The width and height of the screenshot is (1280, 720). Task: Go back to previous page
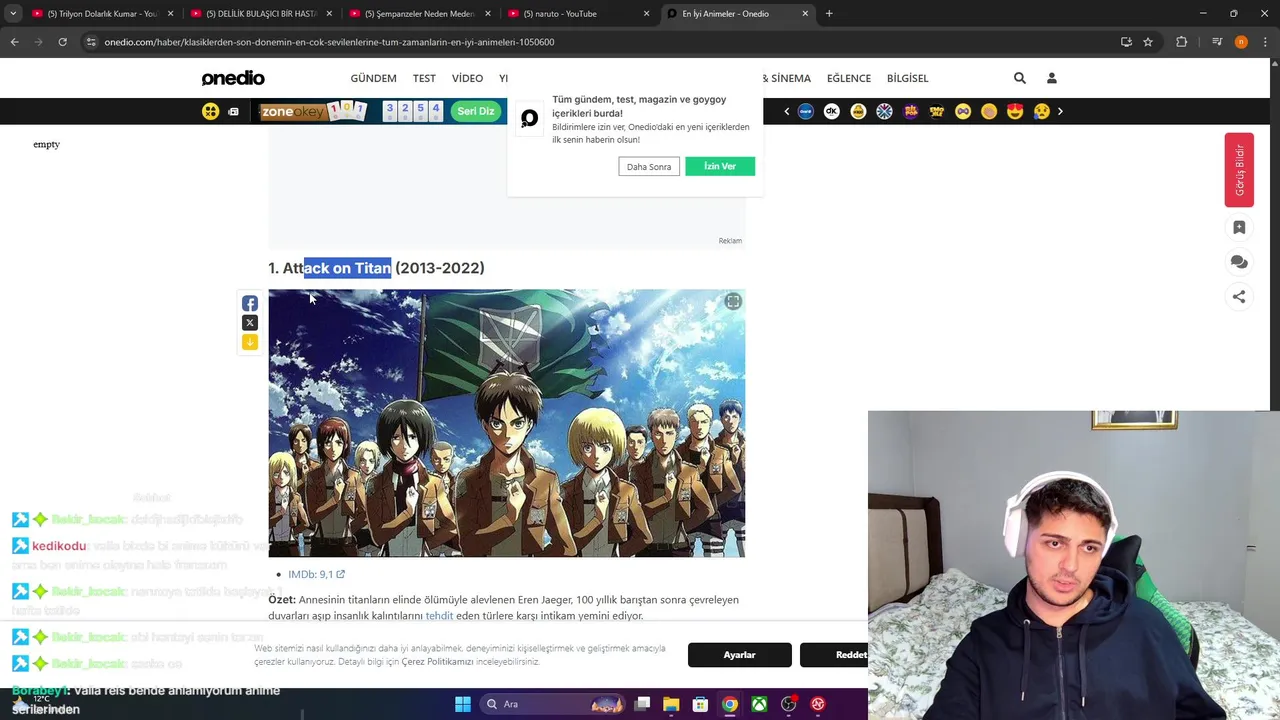point(14,42)
